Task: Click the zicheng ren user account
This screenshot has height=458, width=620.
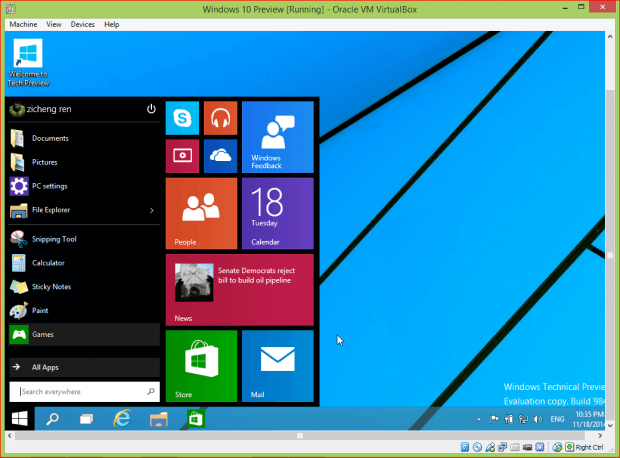Action: coord(40,109)
